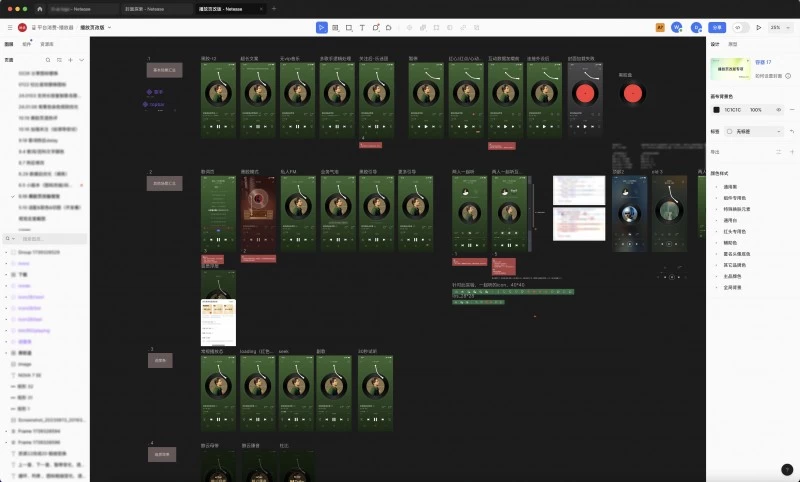
Task: Toggle the code/dev mode switch
Action: 740,27
